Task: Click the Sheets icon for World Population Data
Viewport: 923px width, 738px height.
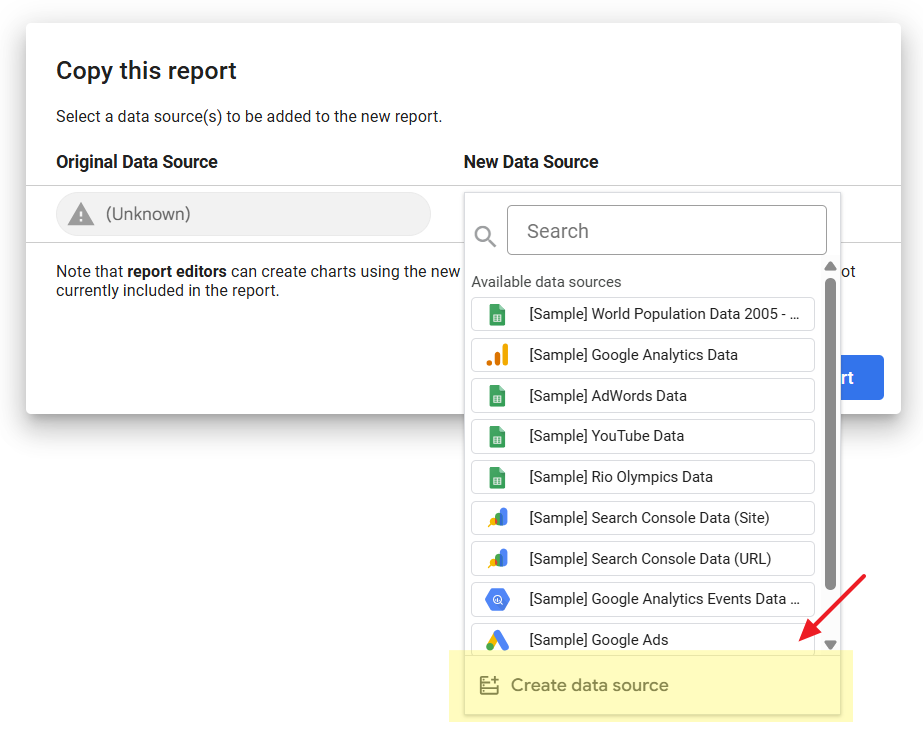Action: [497, 314]
